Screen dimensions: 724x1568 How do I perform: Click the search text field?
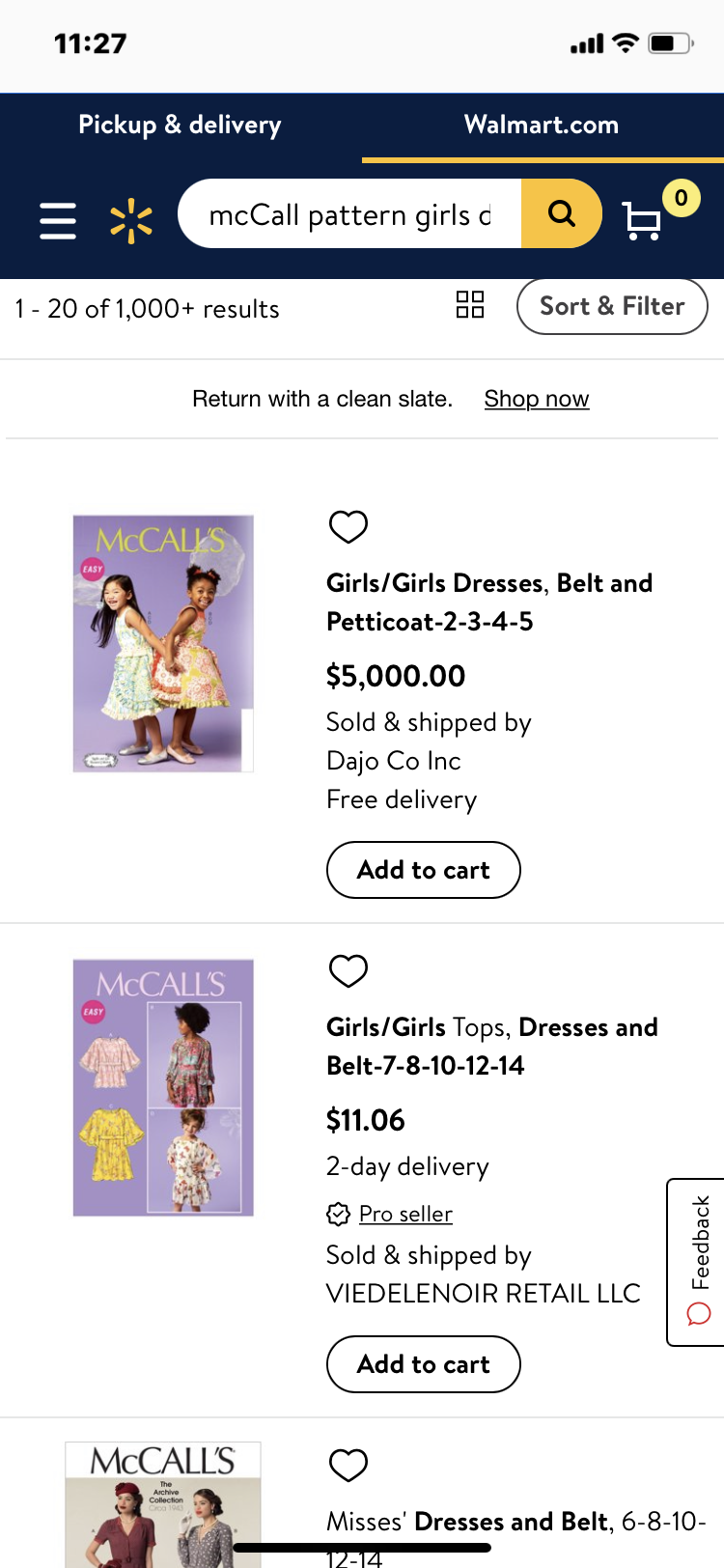349,214
